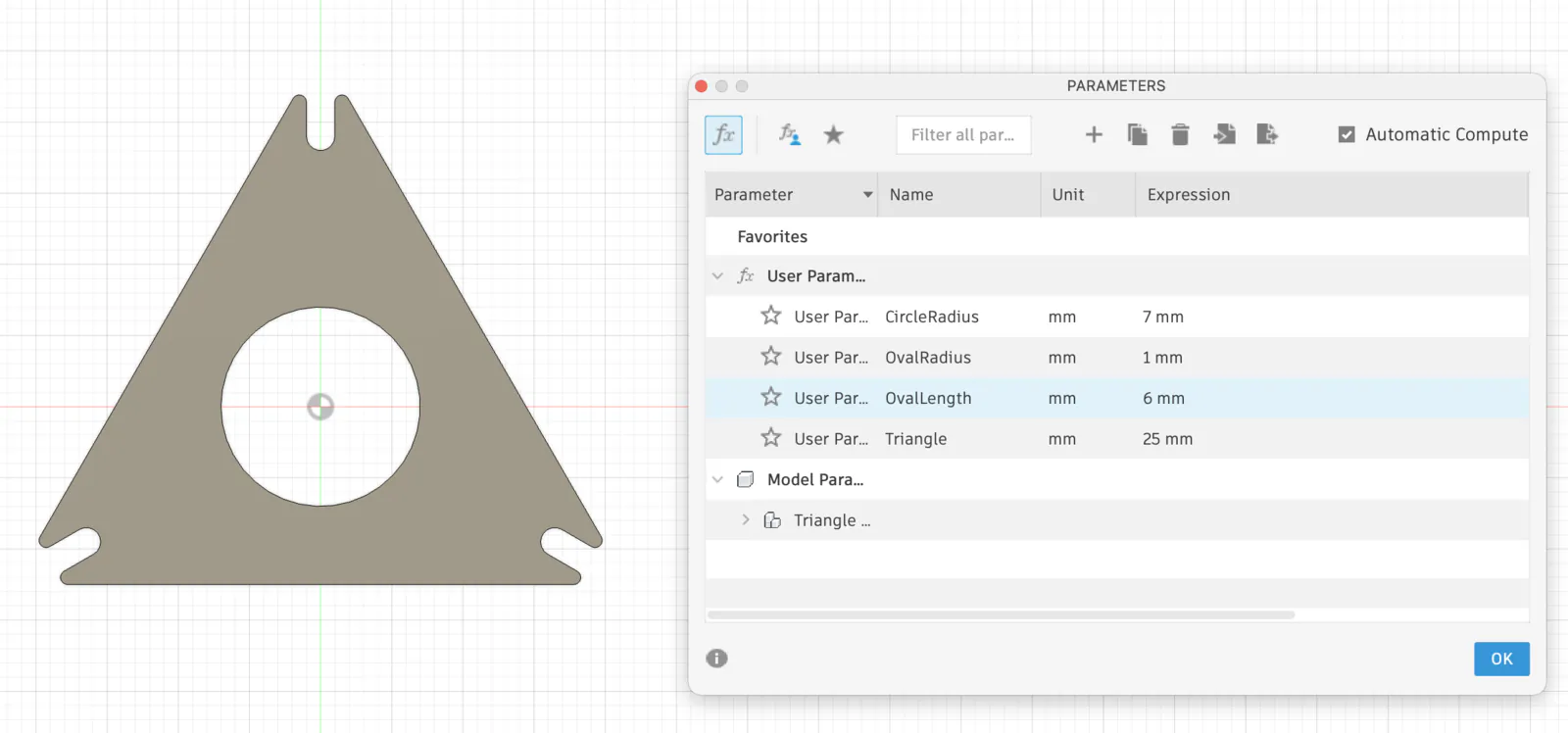
Task: Favorite the OvalLength parameter star
Action: (771, 397)
